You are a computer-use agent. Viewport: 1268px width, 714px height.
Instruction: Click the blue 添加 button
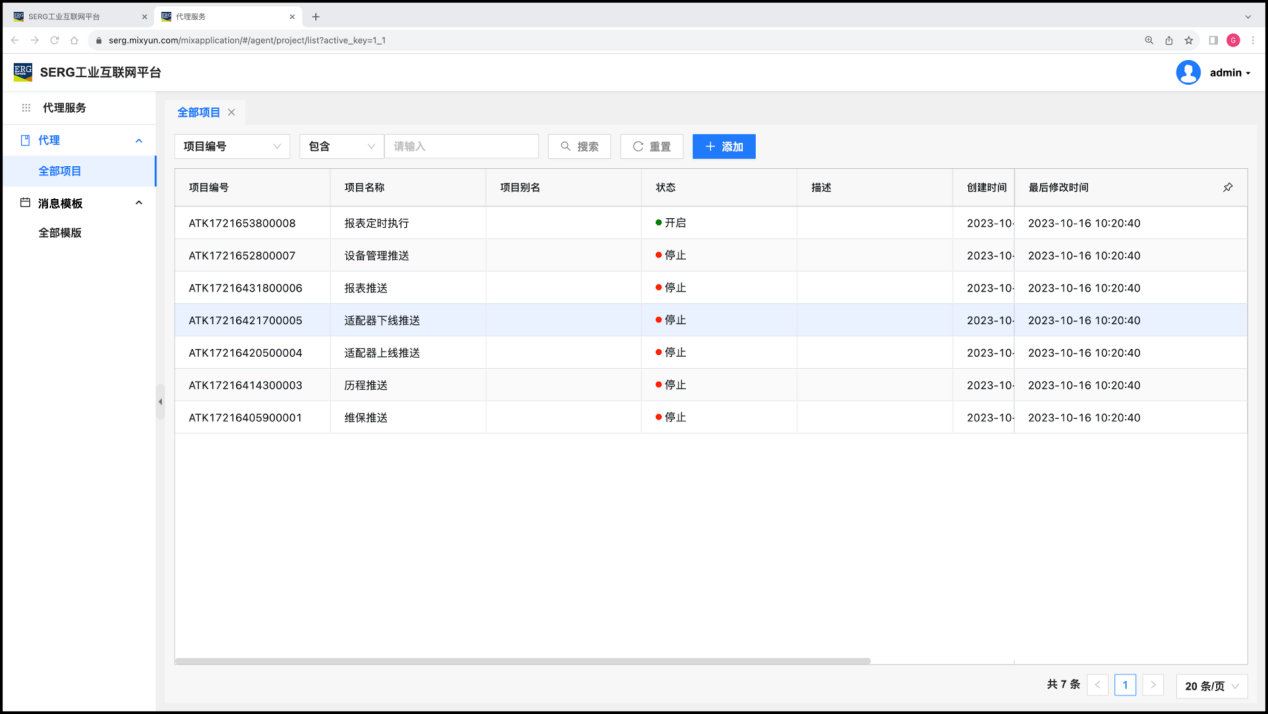[x=723, y=146]
